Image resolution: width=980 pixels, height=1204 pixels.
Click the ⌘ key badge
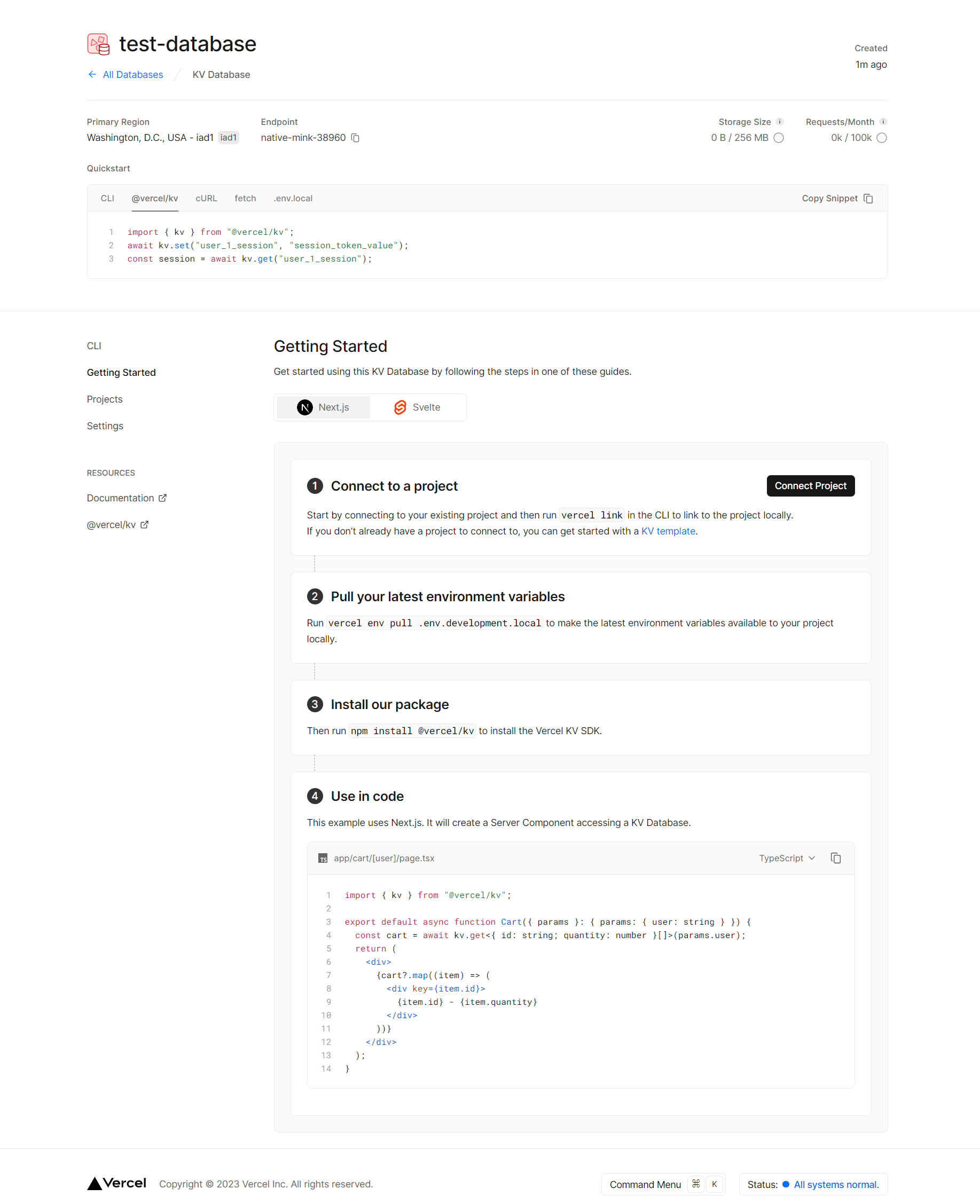[695, 1184]
